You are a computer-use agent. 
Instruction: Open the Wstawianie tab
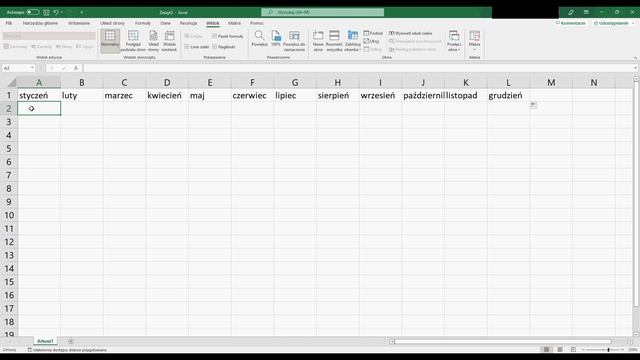click(79, 23)
